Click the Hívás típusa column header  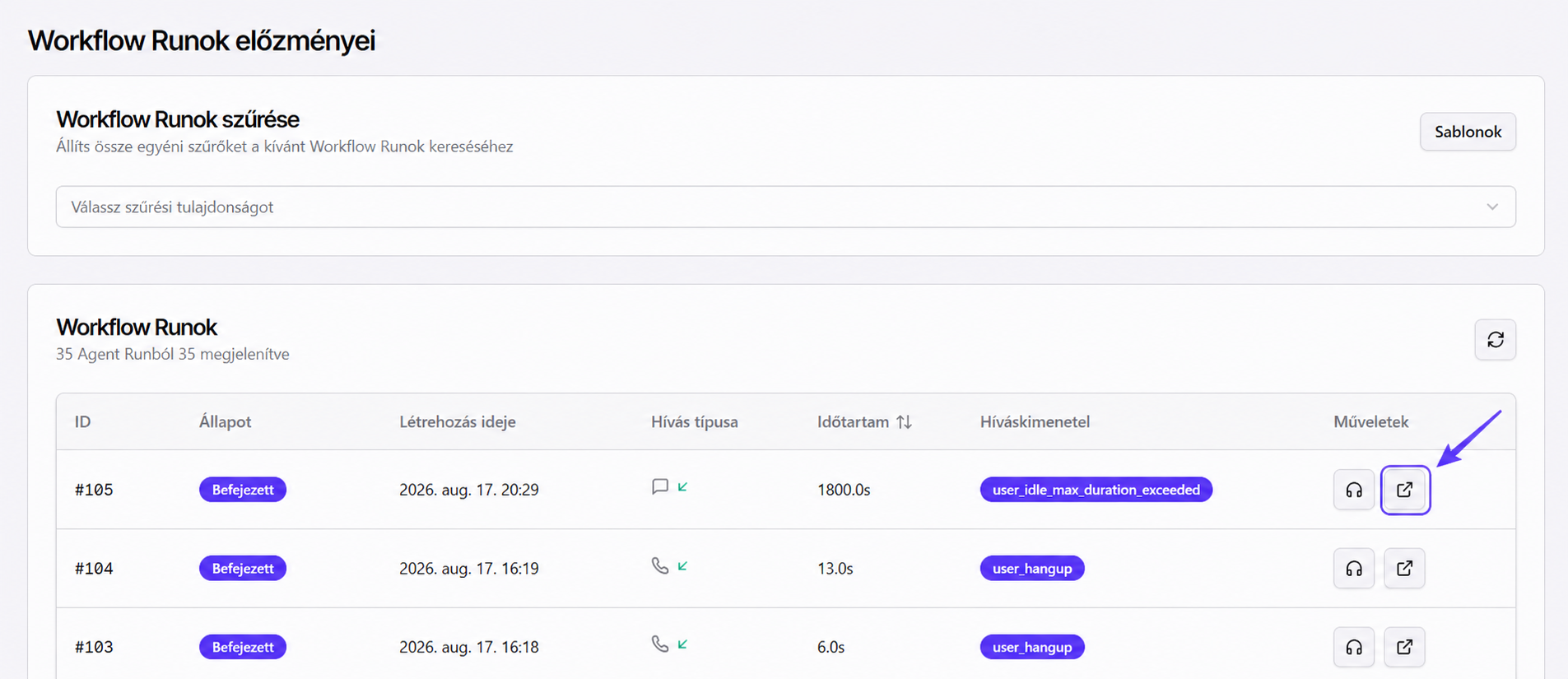pos(695,422)
